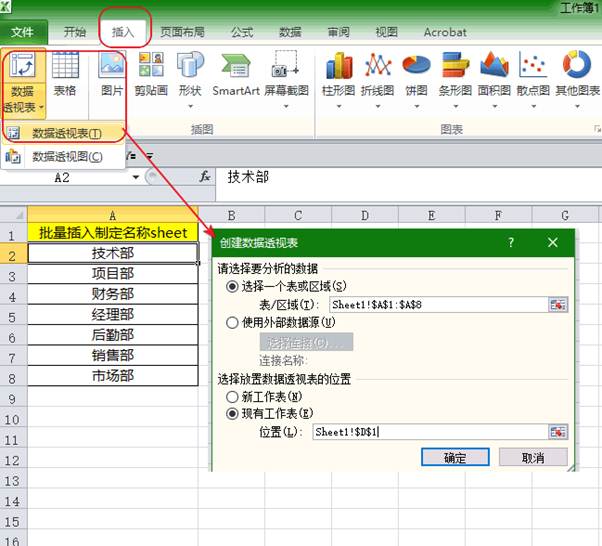602x546 pixels.
Task: Click the 确定 button in dialog
Action: point(455,457)
